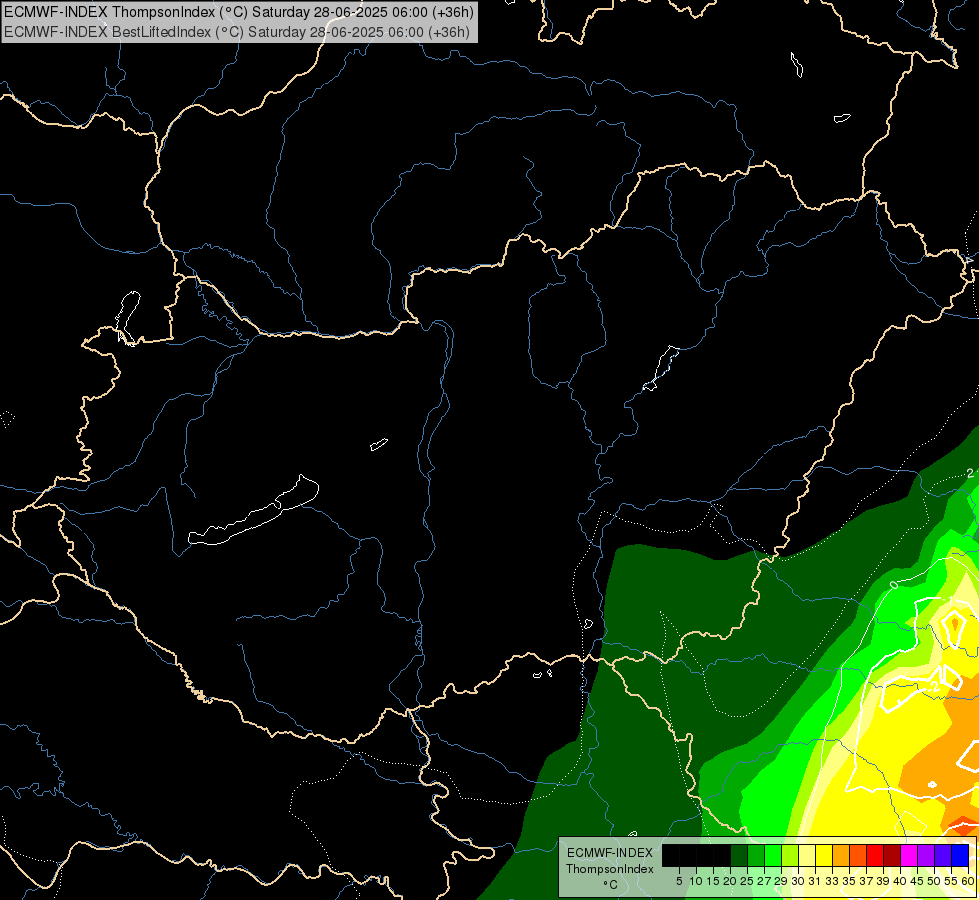Select the red 37–39 legend swatch
979x900 pixels.
[875, 855]
